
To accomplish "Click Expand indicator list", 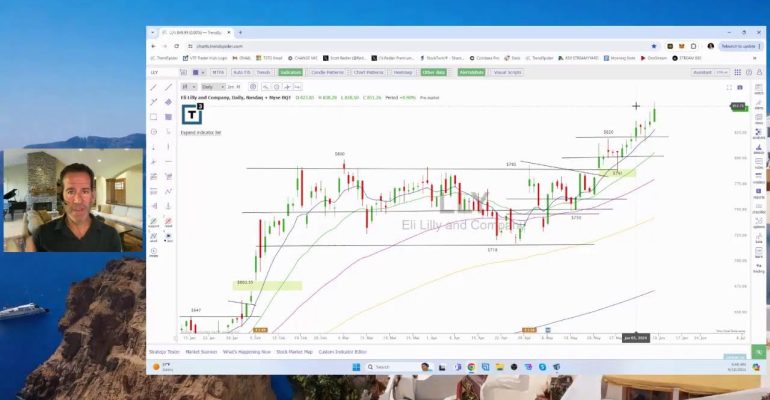I will tap(201, 132).
